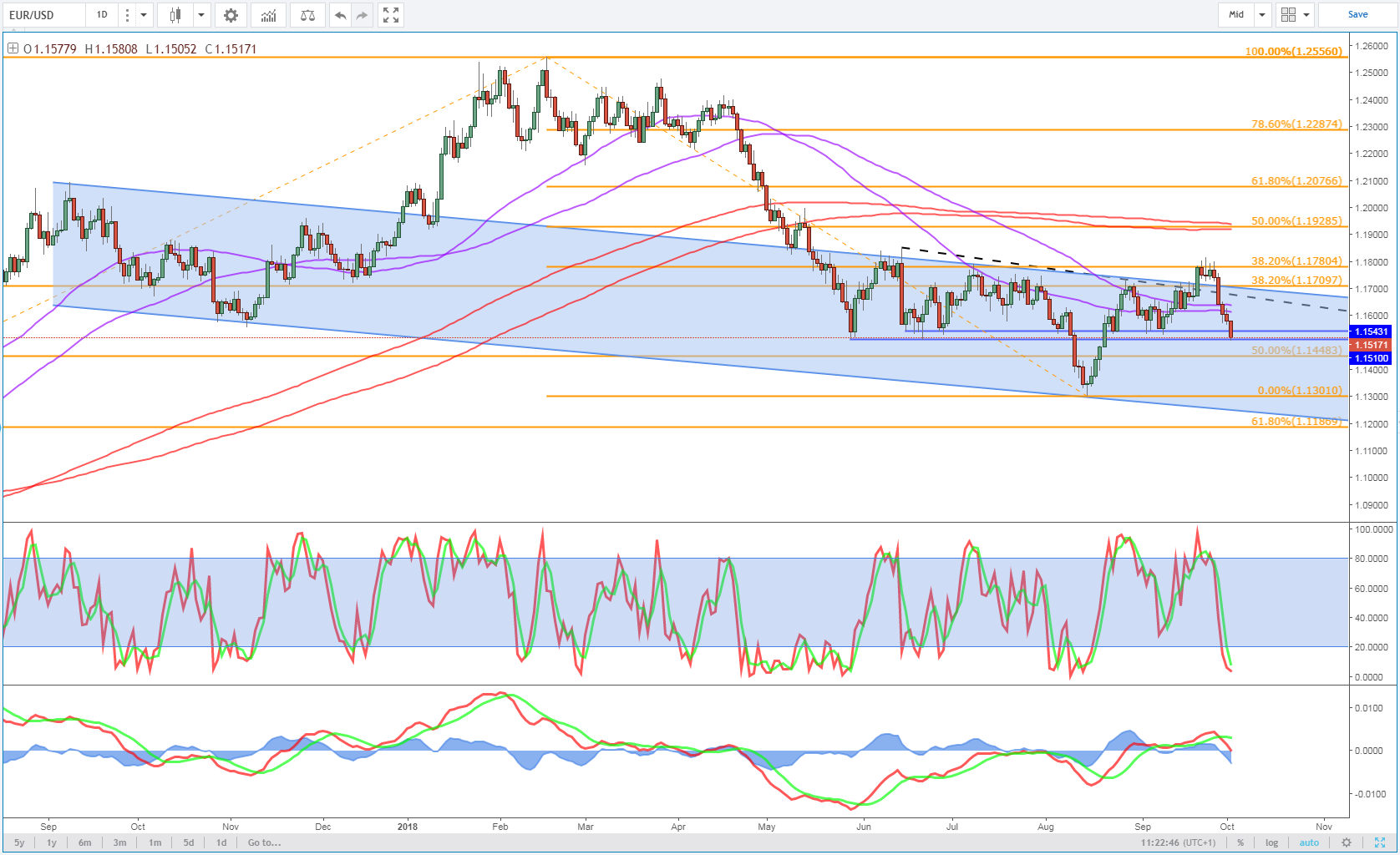Click the bottom-right maximize chart arrows icon
Screen dimensions: 1400x855
tap(1380, 842)
